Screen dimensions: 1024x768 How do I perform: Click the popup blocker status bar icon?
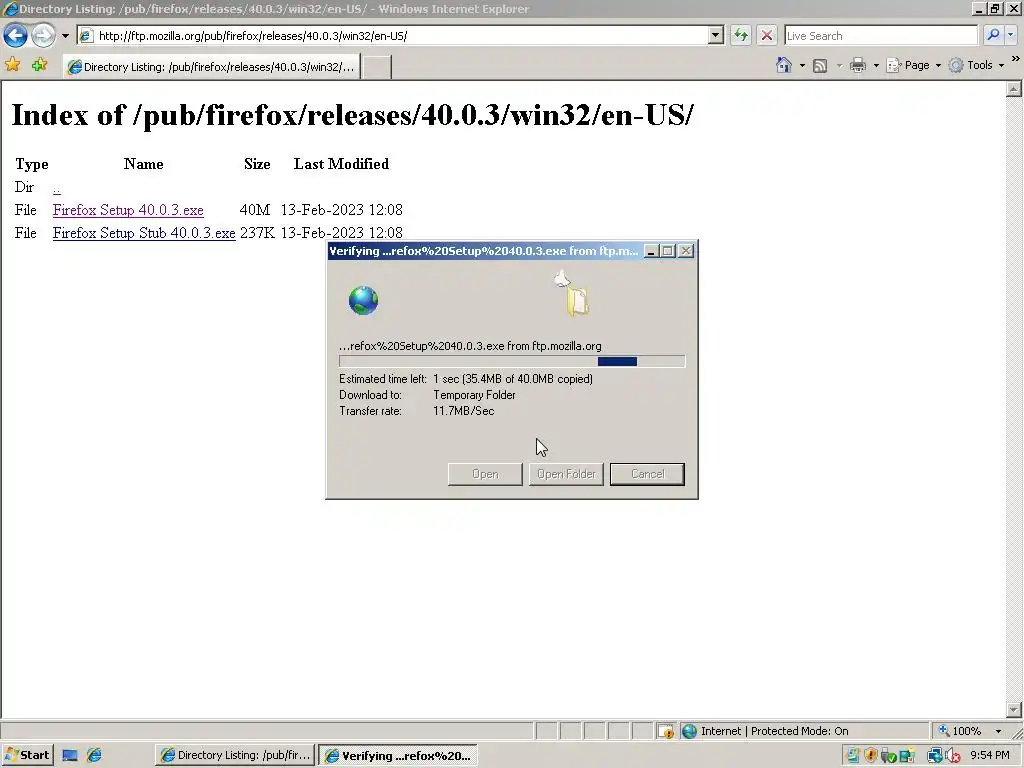point(665,731)
